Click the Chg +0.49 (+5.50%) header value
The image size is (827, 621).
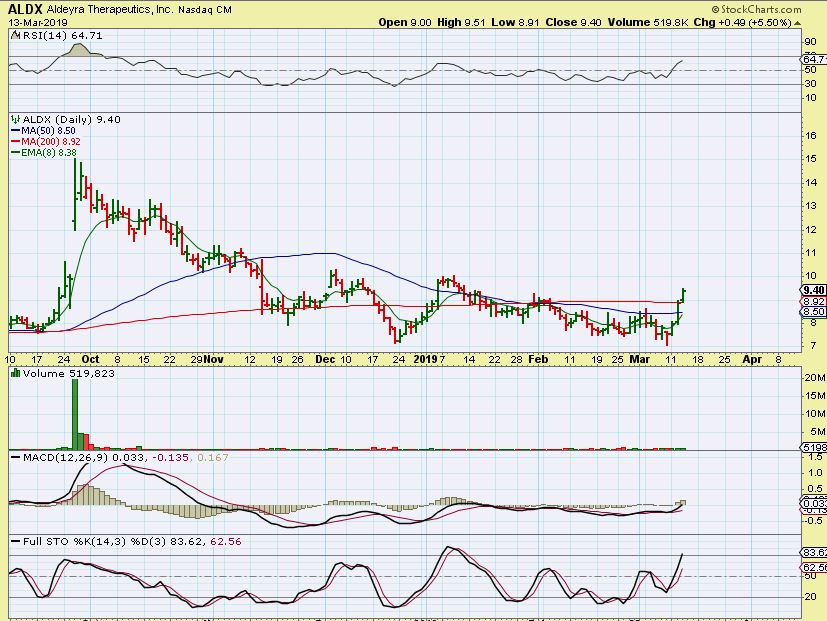coord(765,22)
